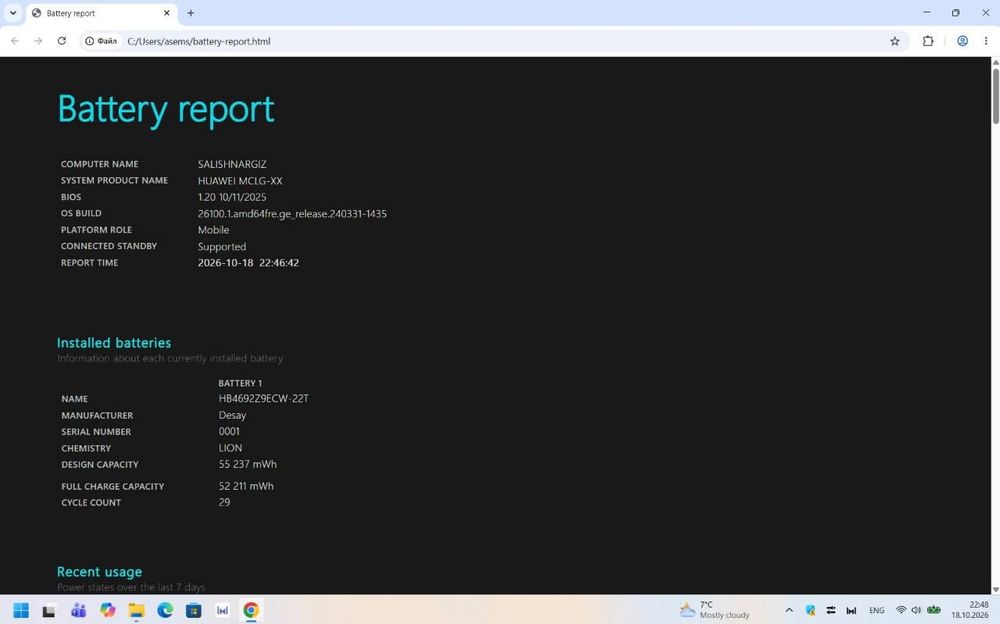Click the colorful shield tray icon
The width and height of the screenshot is (1000, 624).
[x=810, y=611]
